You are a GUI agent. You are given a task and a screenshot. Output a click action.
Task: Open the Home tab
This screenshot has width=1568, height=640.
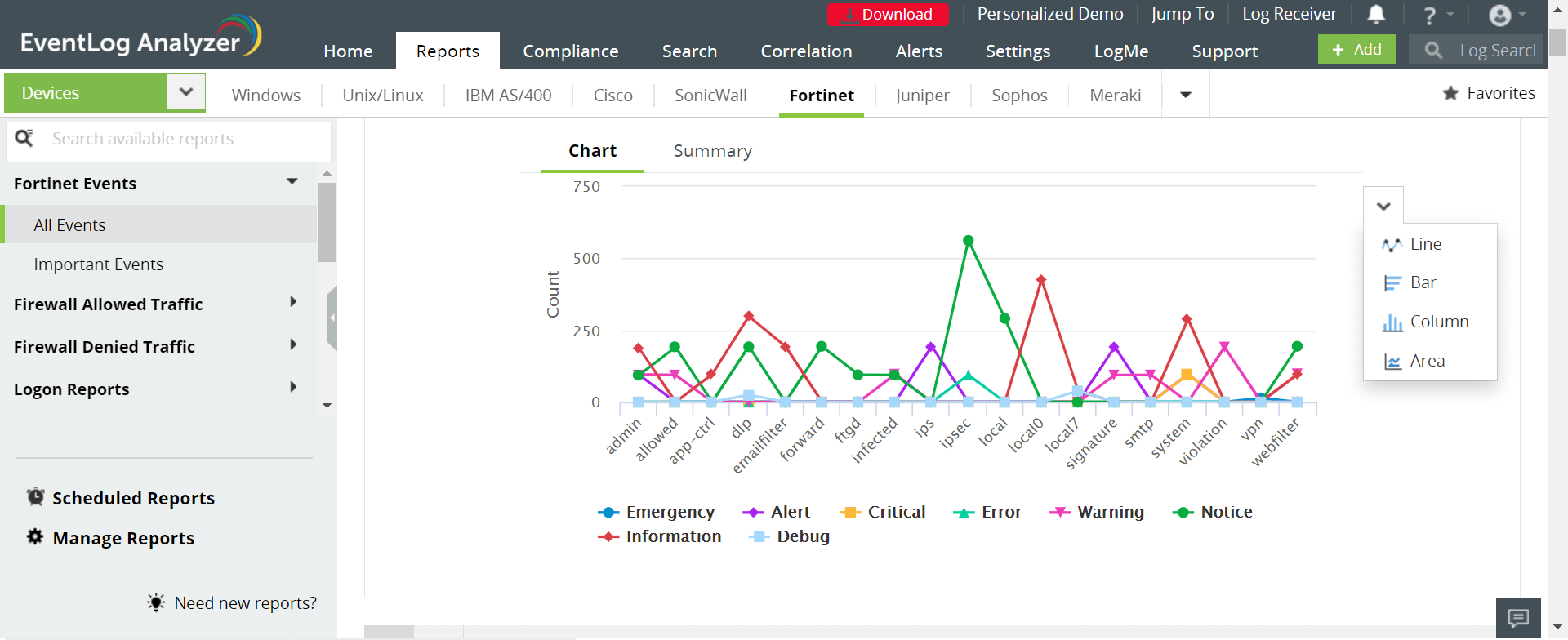(x=348, y=51)
